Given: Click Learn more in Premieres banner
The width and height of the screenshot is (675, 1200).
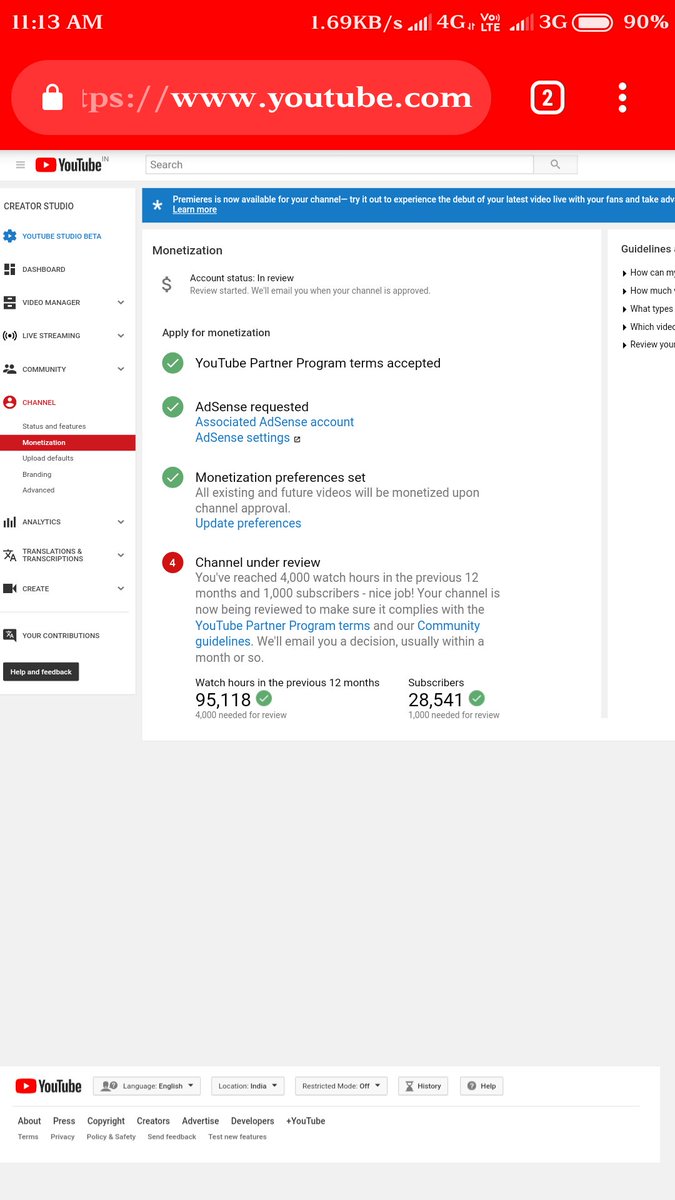Looking at the screenshot, I should point(194,210).
